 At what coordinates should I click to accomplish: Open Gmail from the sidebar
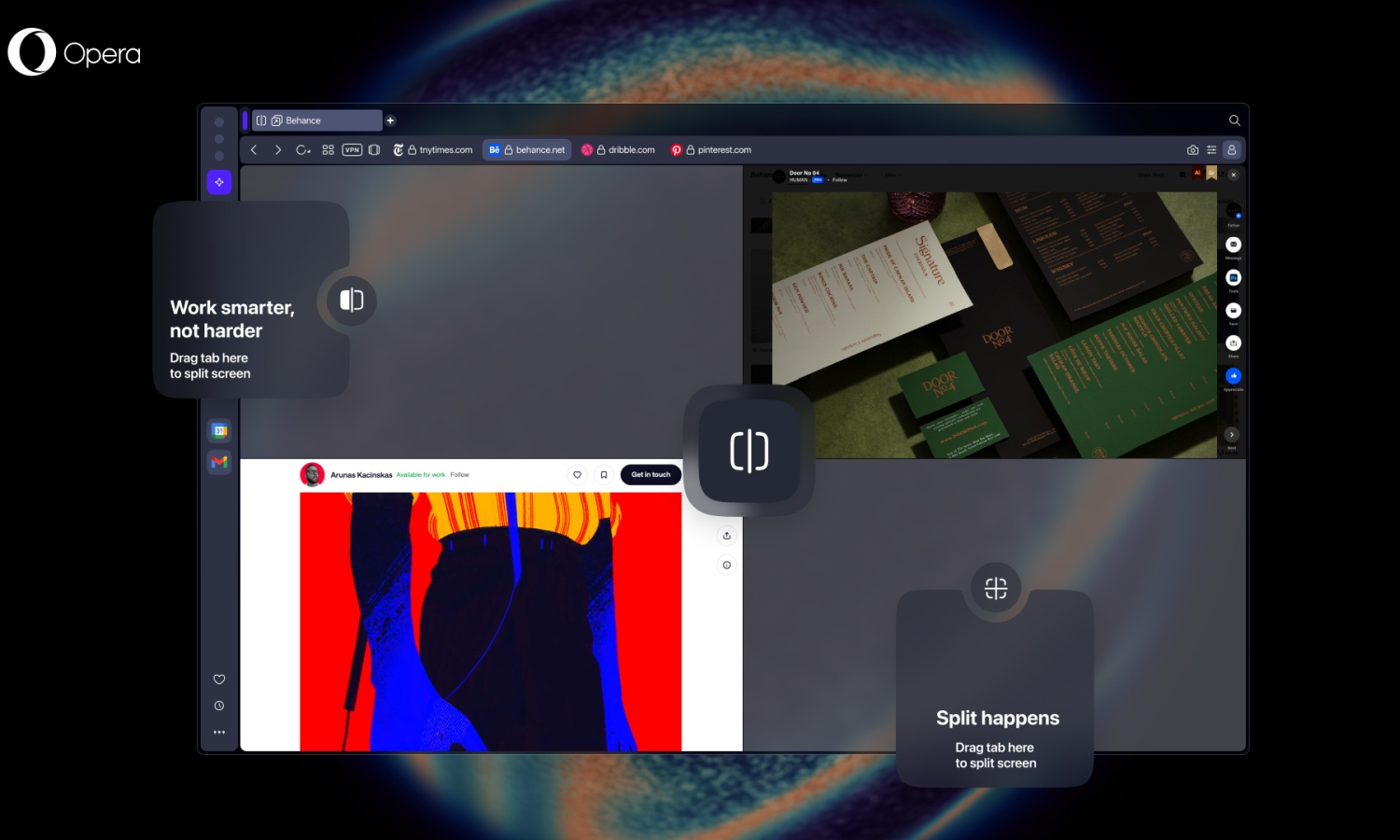[219, 462]
